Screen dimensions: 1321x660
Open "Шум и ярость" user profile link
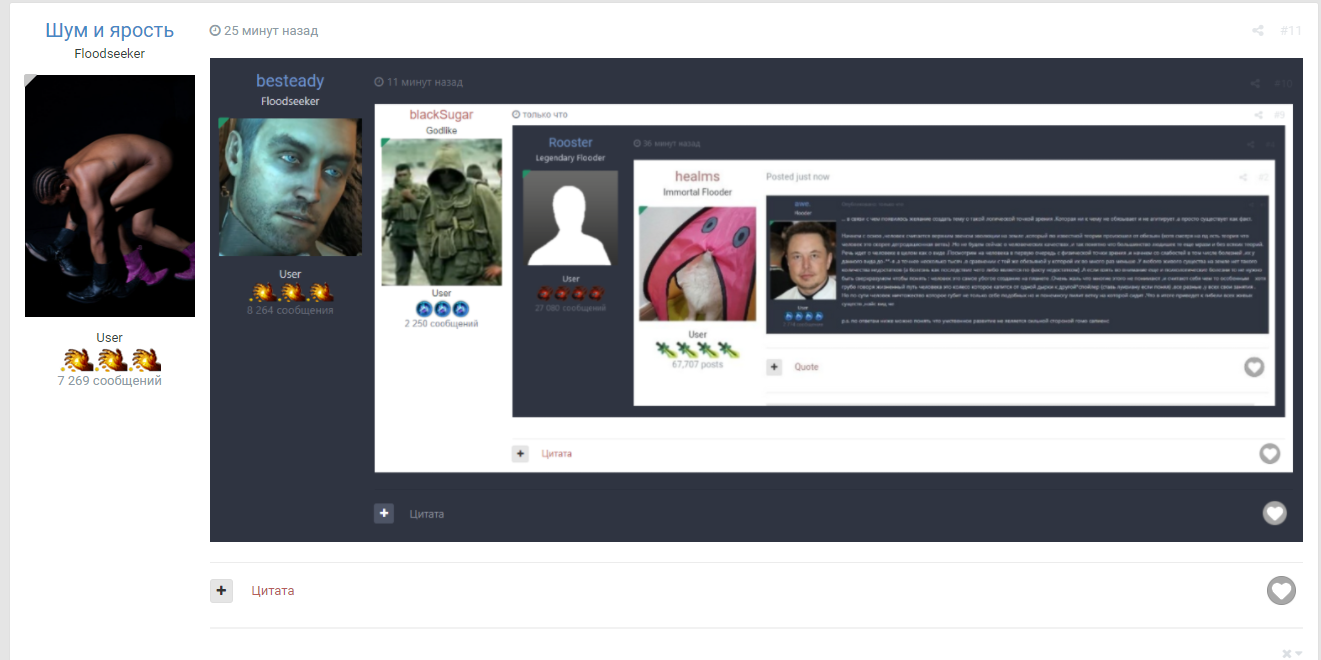pos(109,30)
